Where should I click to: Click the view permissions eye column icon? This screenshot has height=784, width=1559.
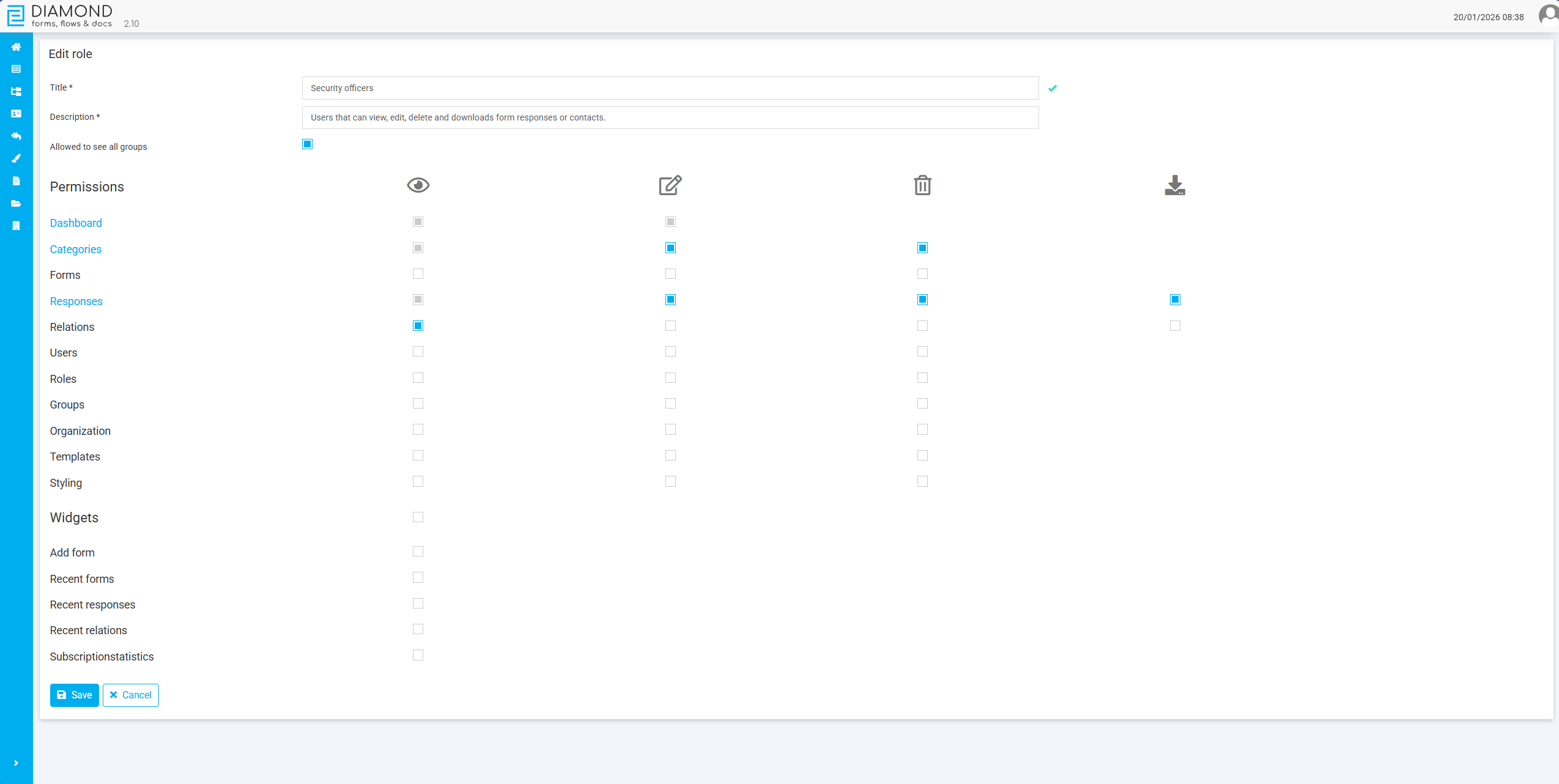418,185
